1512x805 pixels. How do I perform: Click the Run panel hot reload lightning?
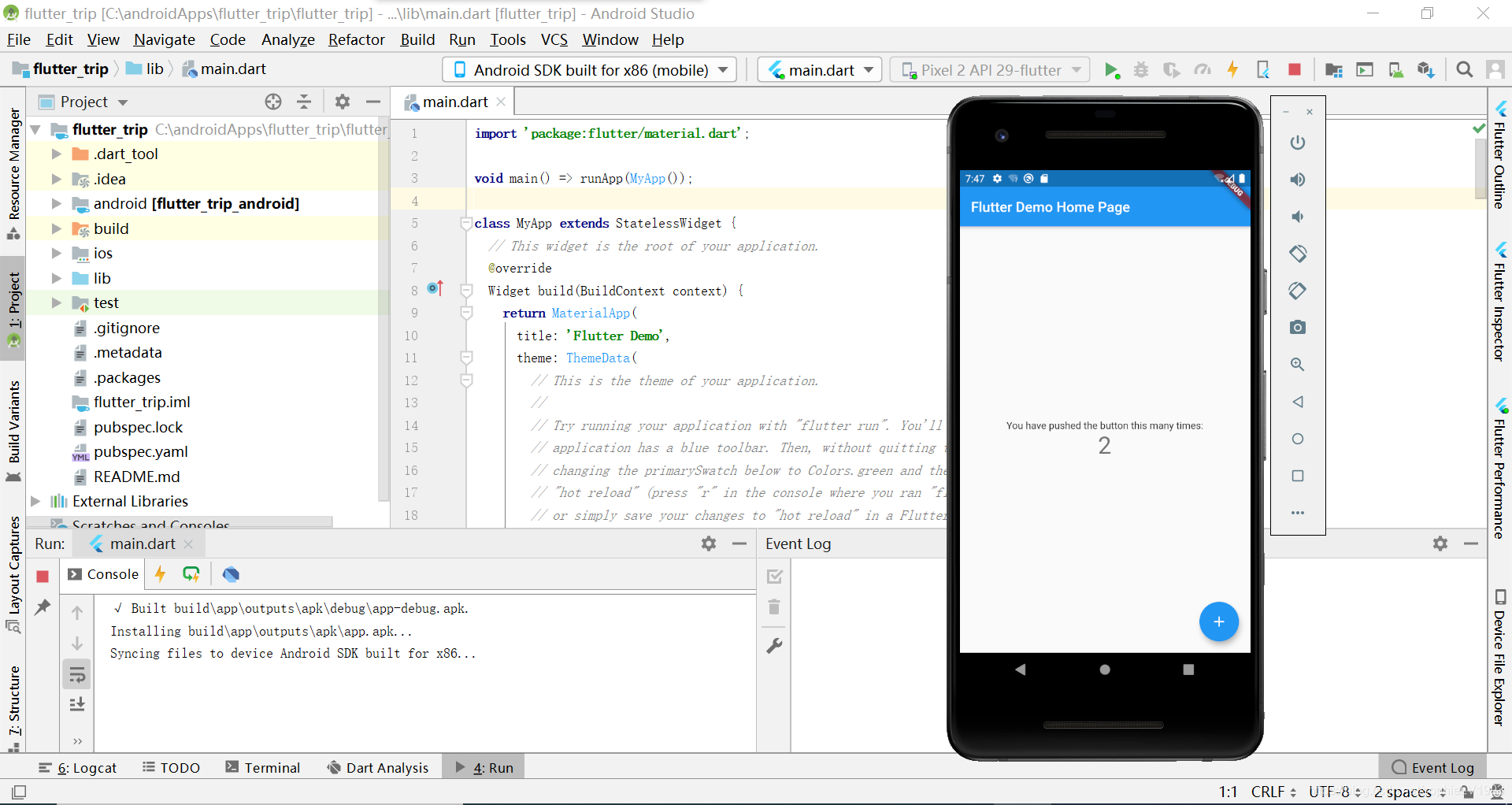(x=161, y=574)
